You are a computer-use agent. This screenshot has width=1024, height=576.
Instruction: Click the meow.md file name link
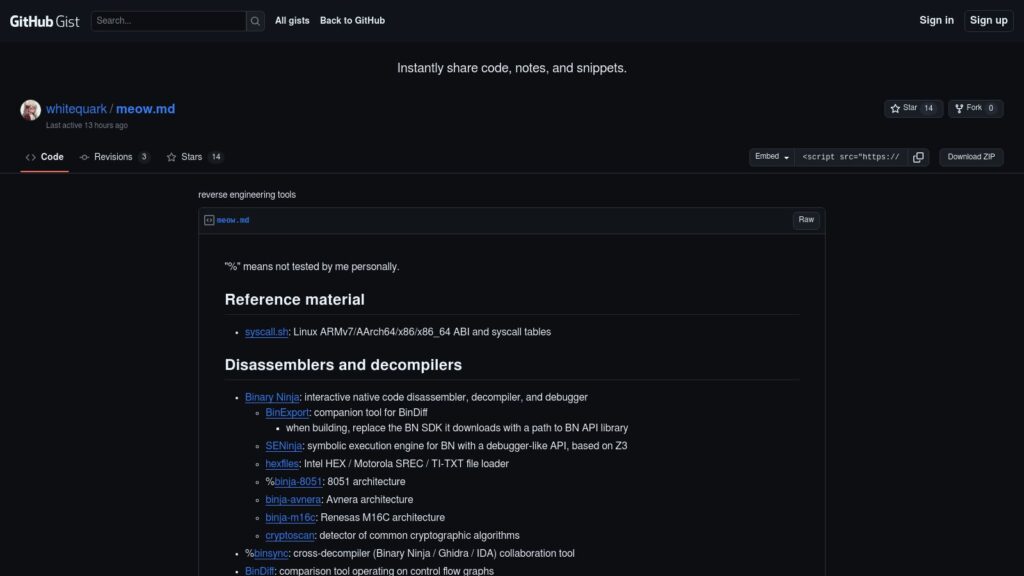pyautogui.click(x=232, y=221)
